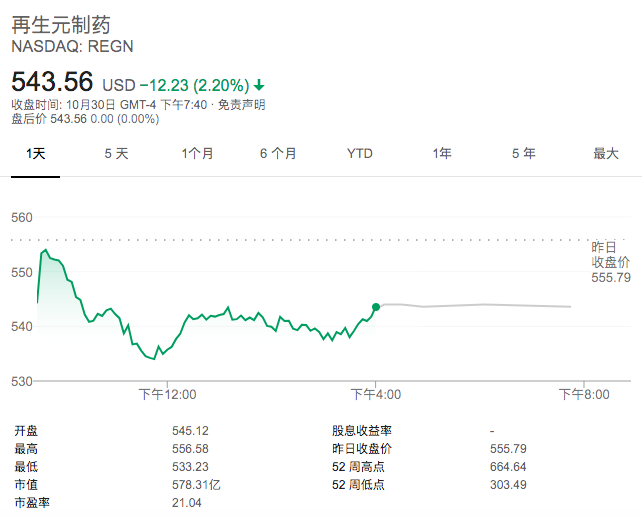Click the 市盈率 row label
This screenshot has height=518, width=642.
(32, 503)
